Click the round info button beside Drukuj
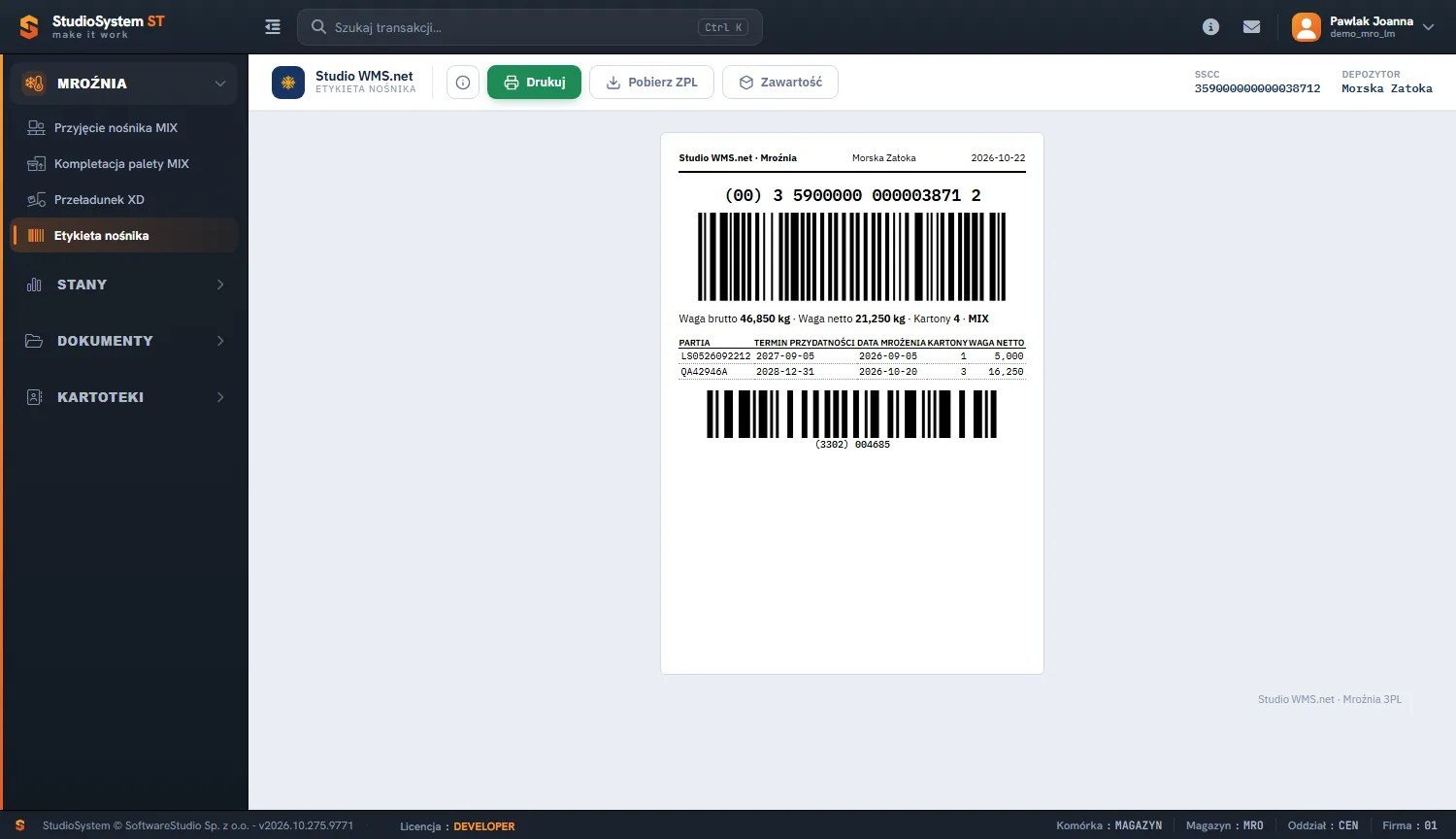 (463, 83)
